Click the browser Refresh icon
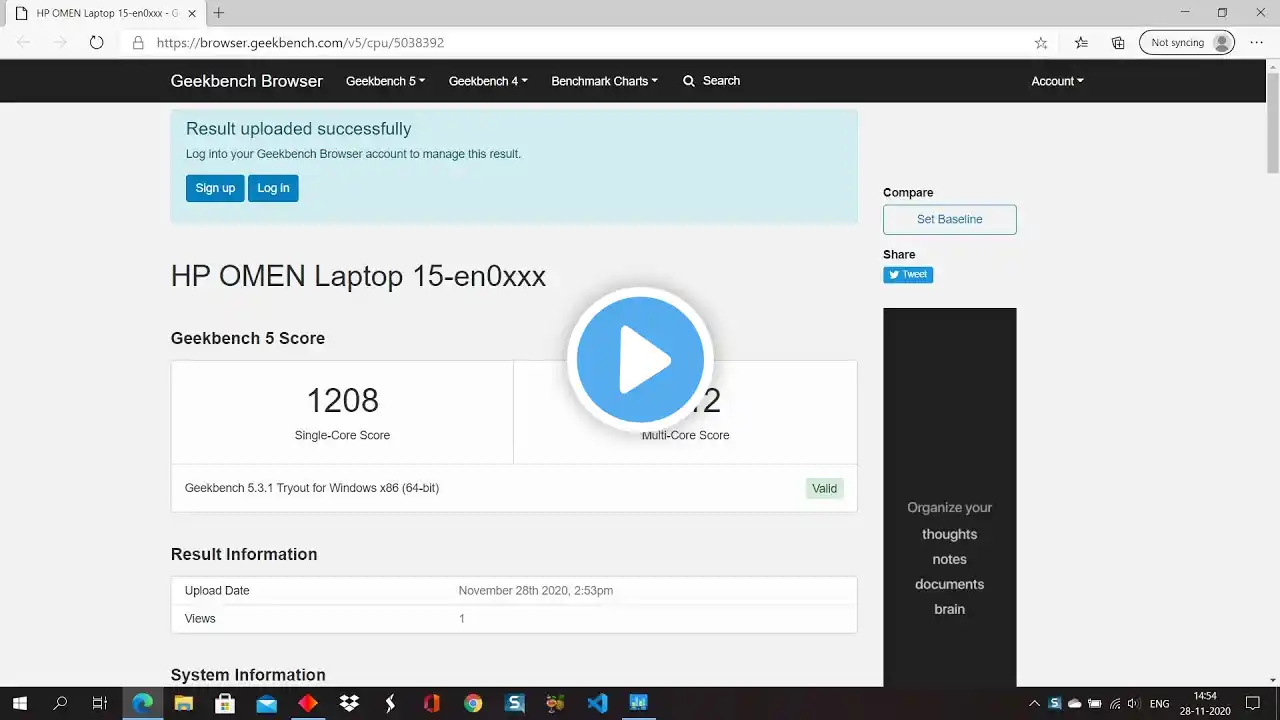Viewport: 1280px width, 720px height. pyautogui.click(x=96, y=43)
